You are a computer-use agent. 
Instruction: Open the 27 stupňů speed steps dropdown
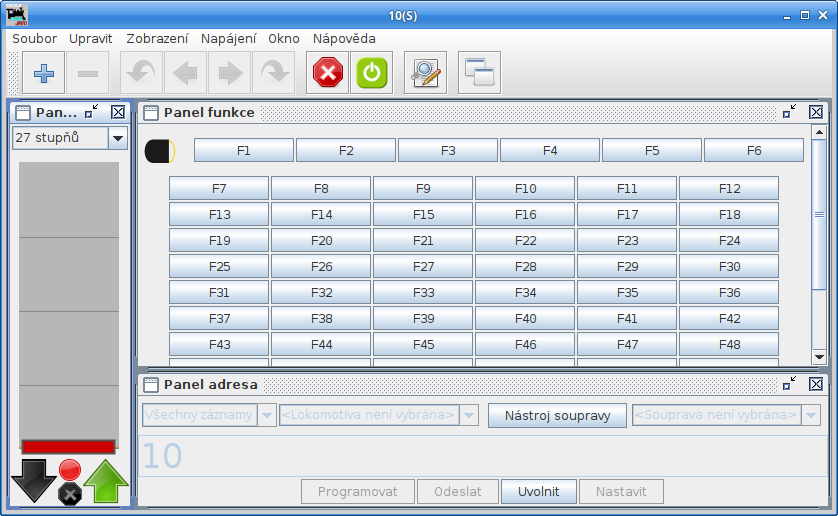(117, 138)
